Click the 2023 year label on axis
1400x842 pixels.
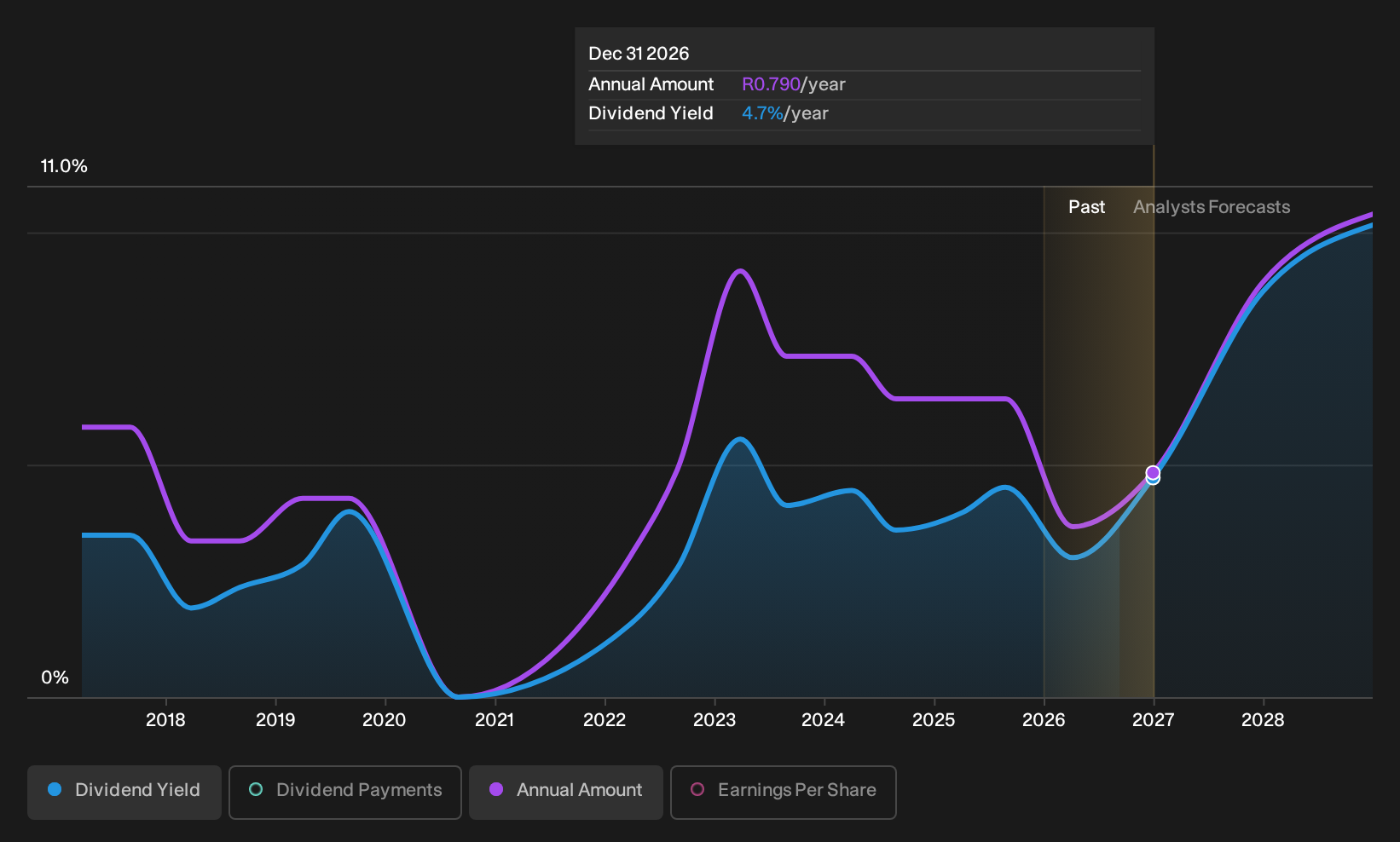click(714, 720)
